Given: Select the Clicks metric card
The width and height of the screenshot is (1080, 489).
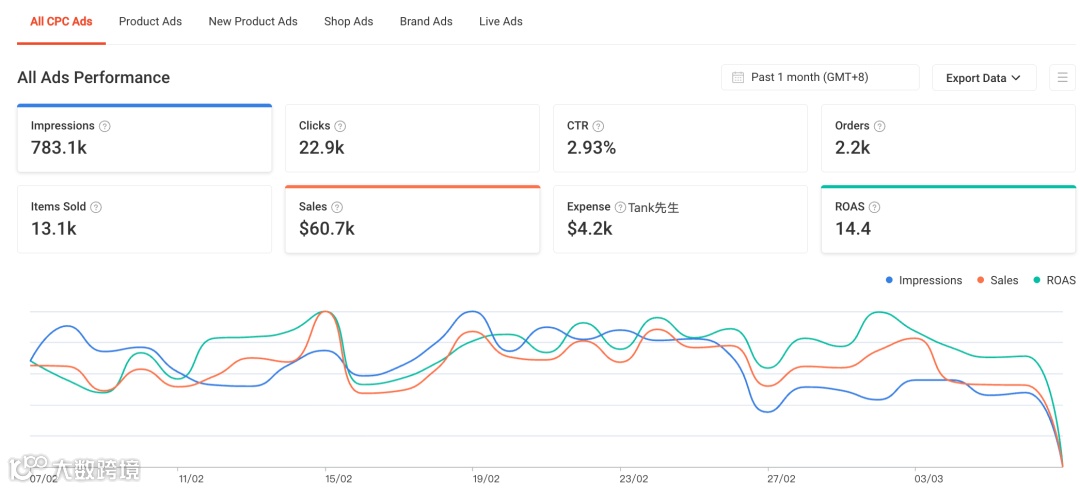Looking at the screenshot, I should tap(412, 138).
